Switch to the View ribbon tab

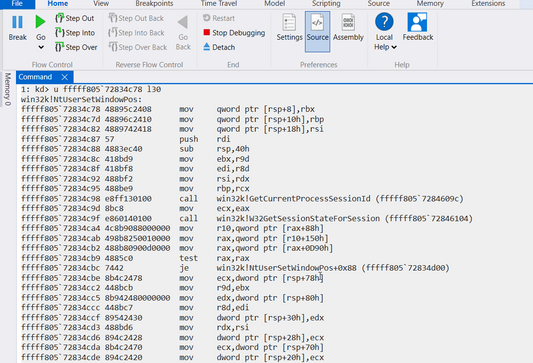pos(101,4)
